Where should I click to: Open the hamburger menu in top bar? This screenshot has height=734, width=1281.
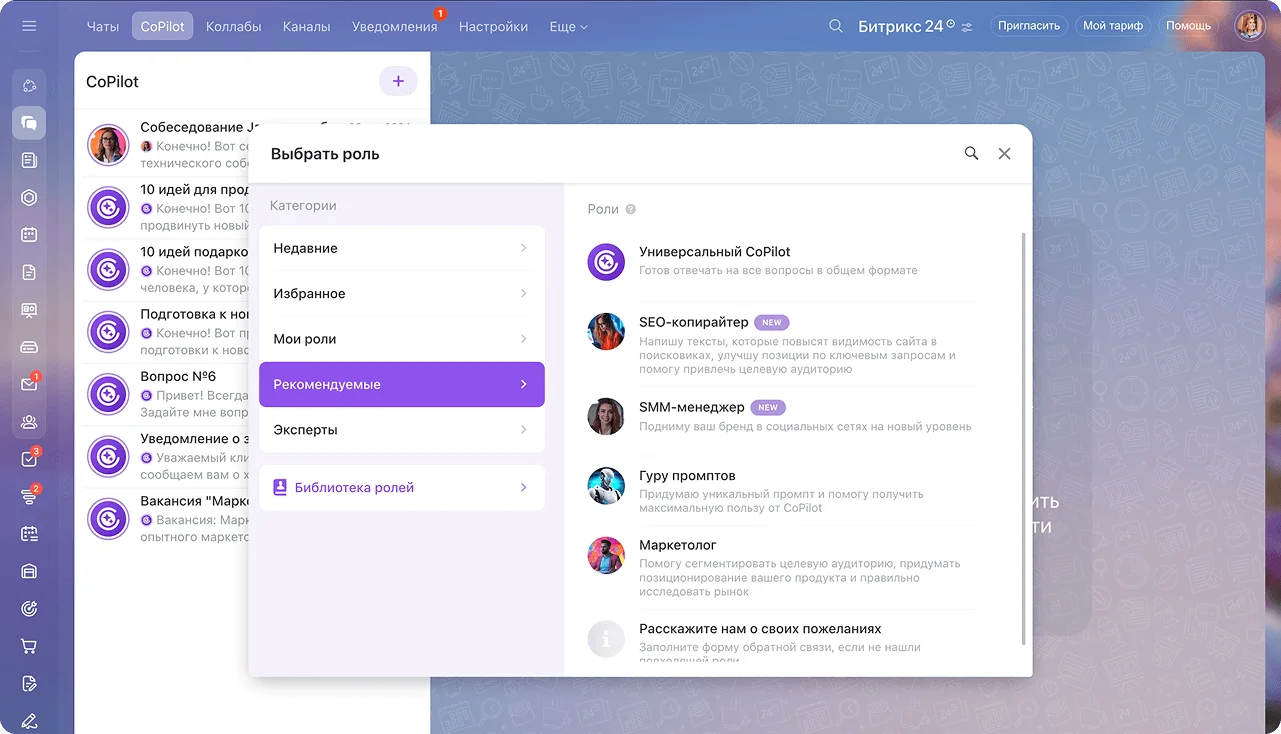pyautogui.click(x=29, y=26)
